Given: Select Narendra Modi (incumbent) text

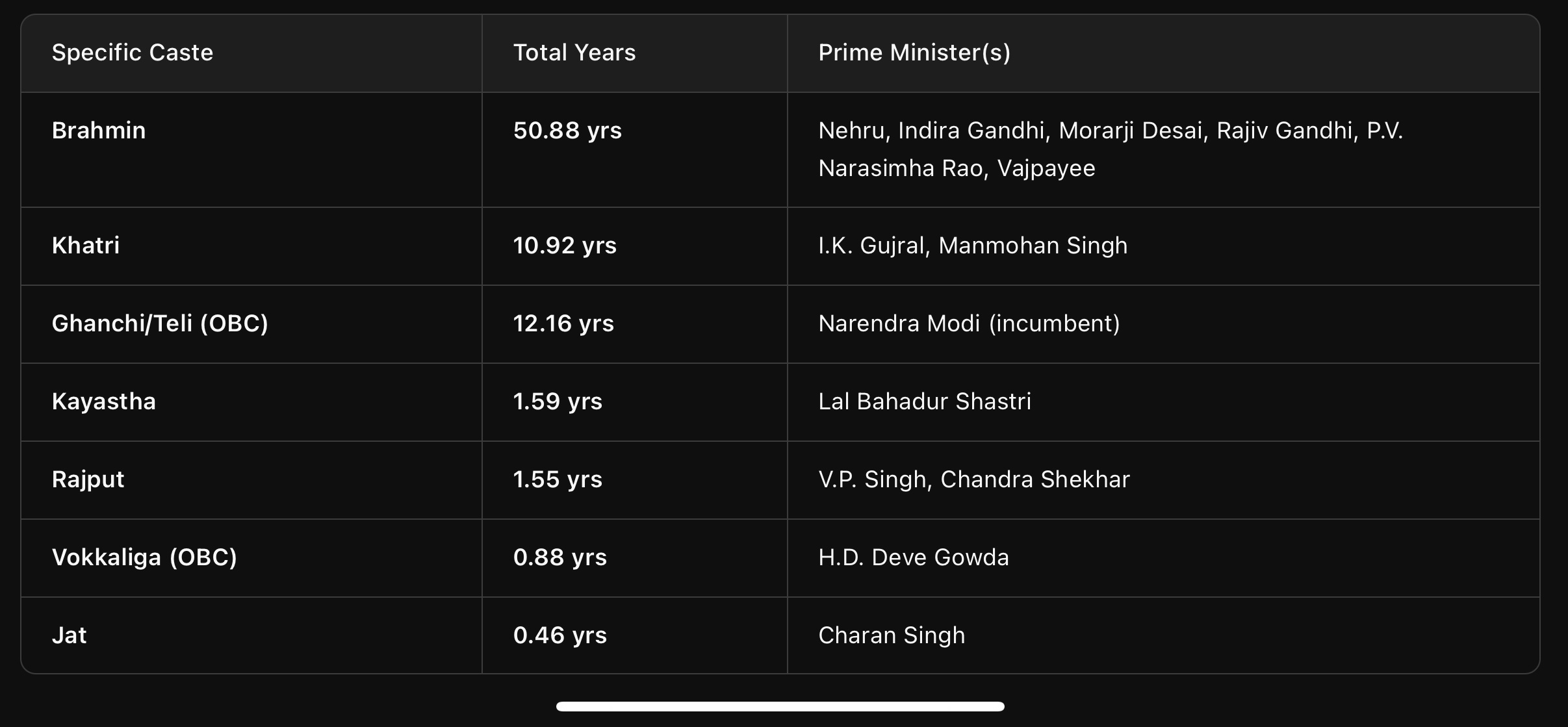Looking at the screenshot, I should tap(969, 324).
